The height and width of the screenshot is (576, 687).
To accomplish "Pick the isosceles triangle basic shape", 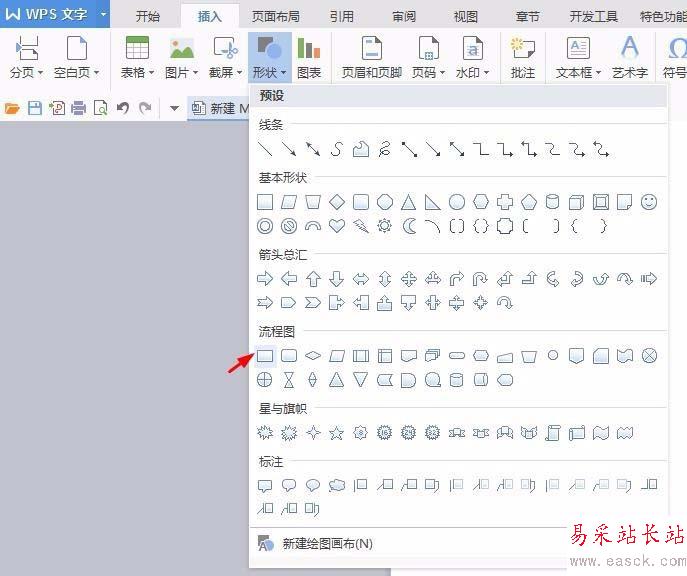I will (x=408, y=202).
